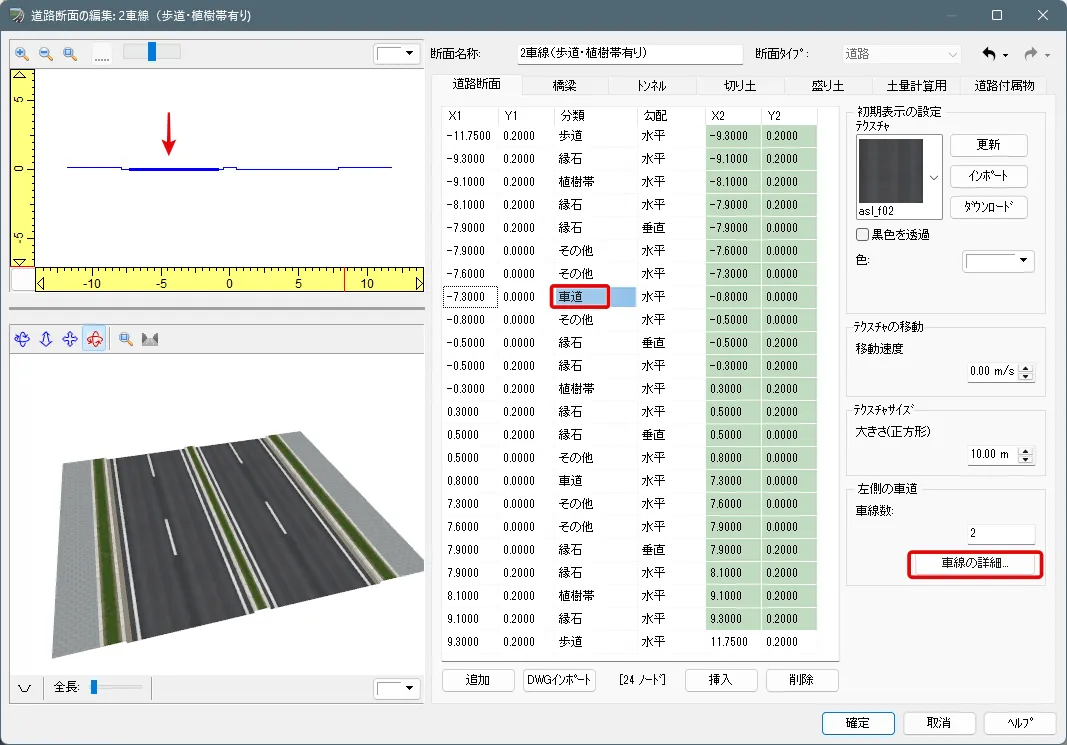The width and height of the screenshot is (1067, 745).
Task: Select the blue rotate view tool
Action: pos(22,339)
